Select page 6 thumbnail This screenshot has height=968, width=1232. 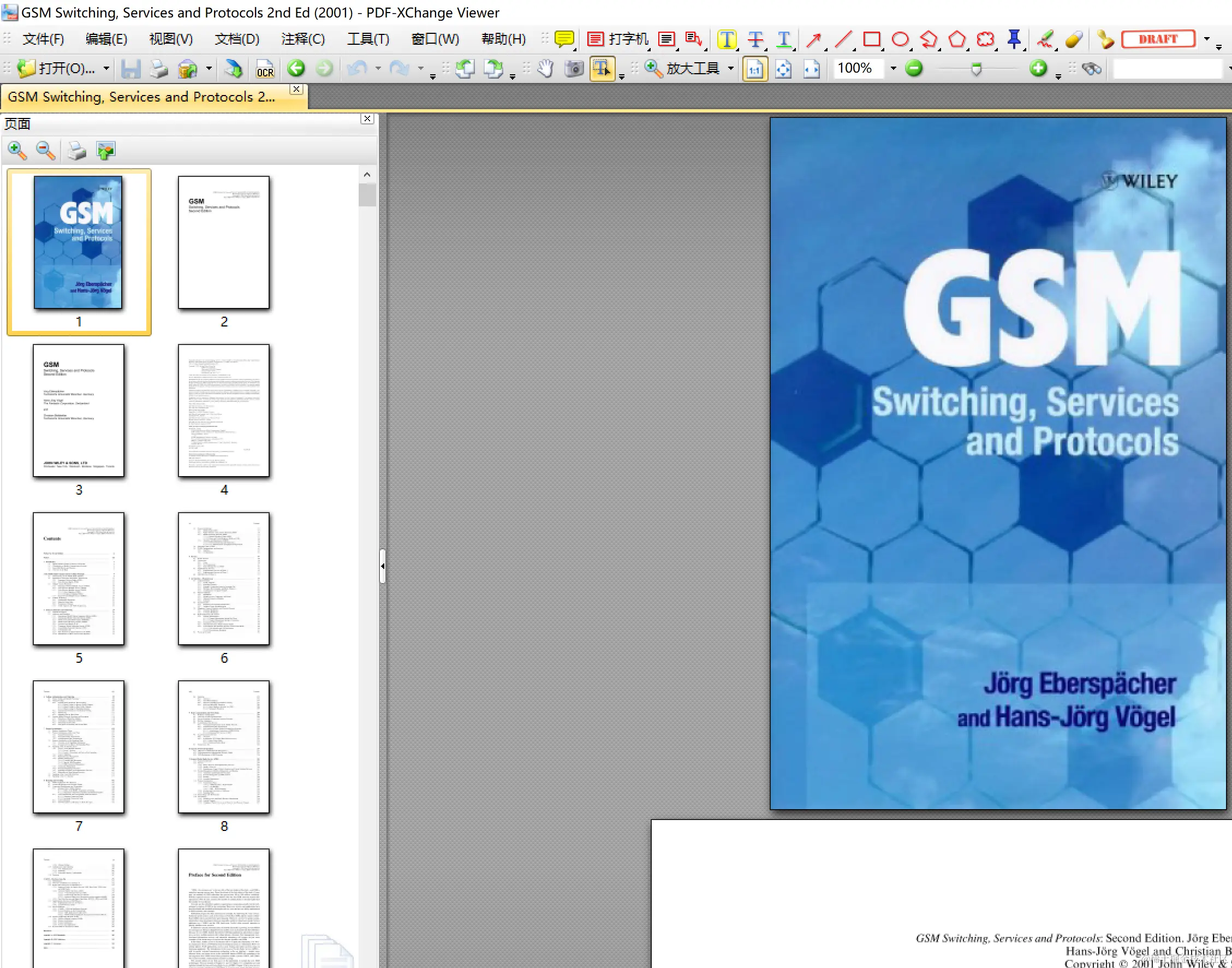224,579
